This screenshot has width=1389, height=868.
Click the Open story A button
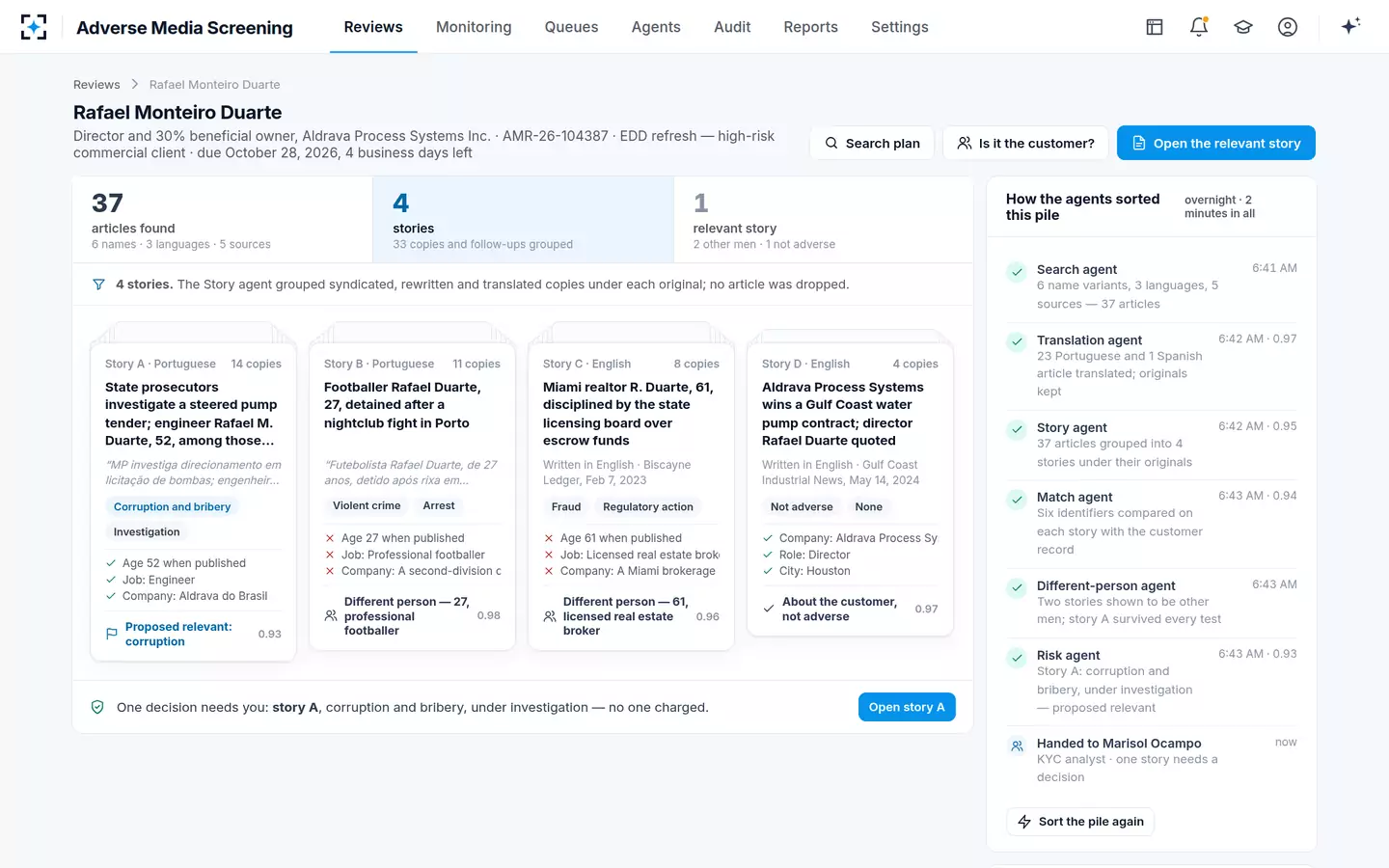[907, 707]
